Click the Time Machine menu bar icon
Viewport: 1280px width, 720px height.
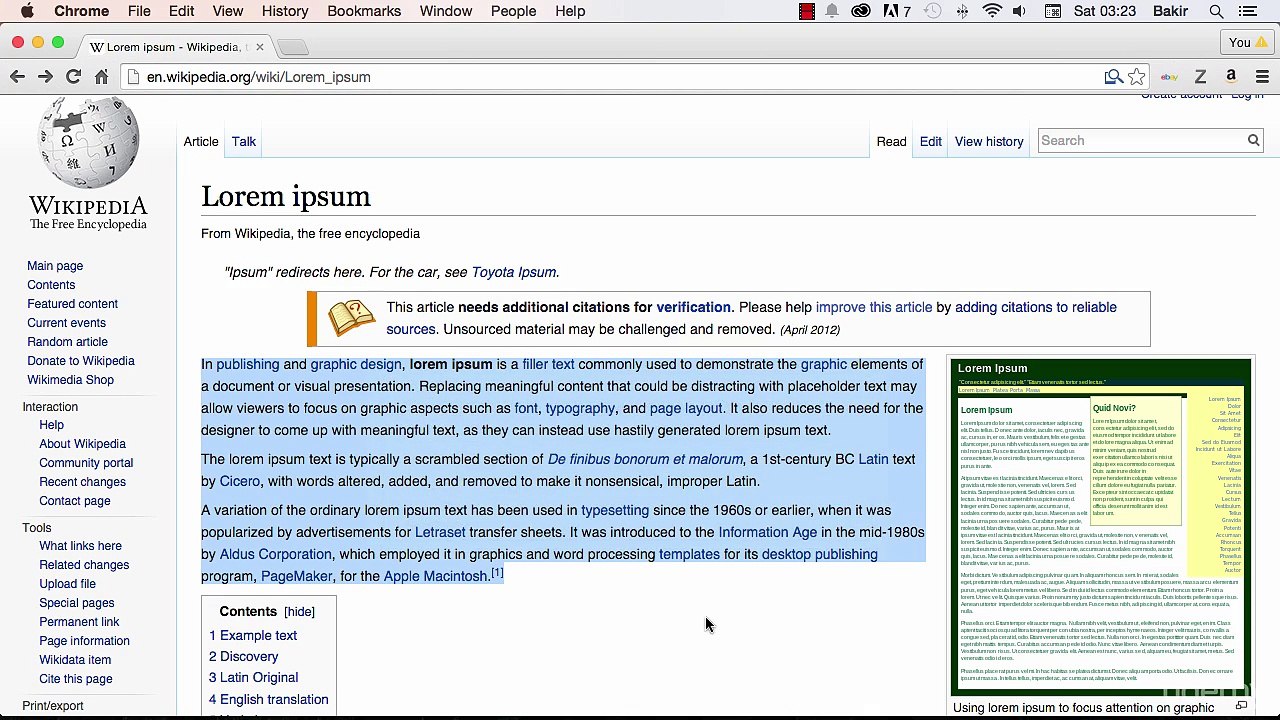pos(933,11)
